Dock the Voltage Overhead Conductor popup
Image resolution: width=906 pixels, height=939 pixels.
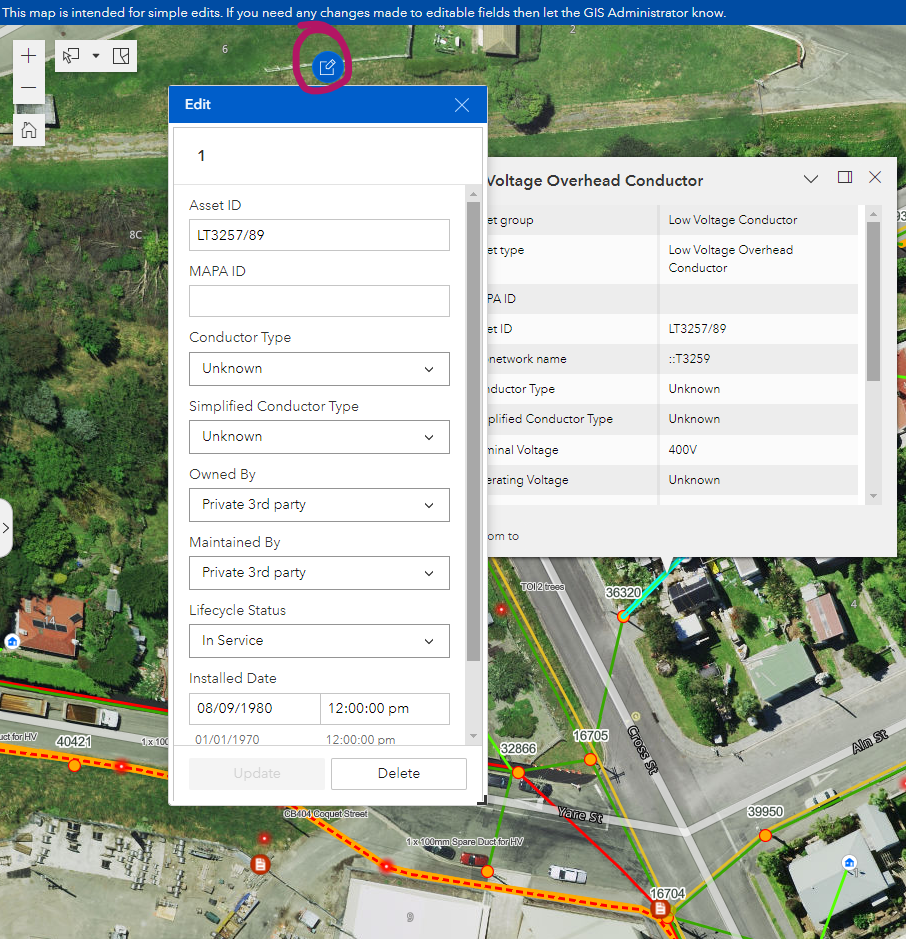point(845,178)
